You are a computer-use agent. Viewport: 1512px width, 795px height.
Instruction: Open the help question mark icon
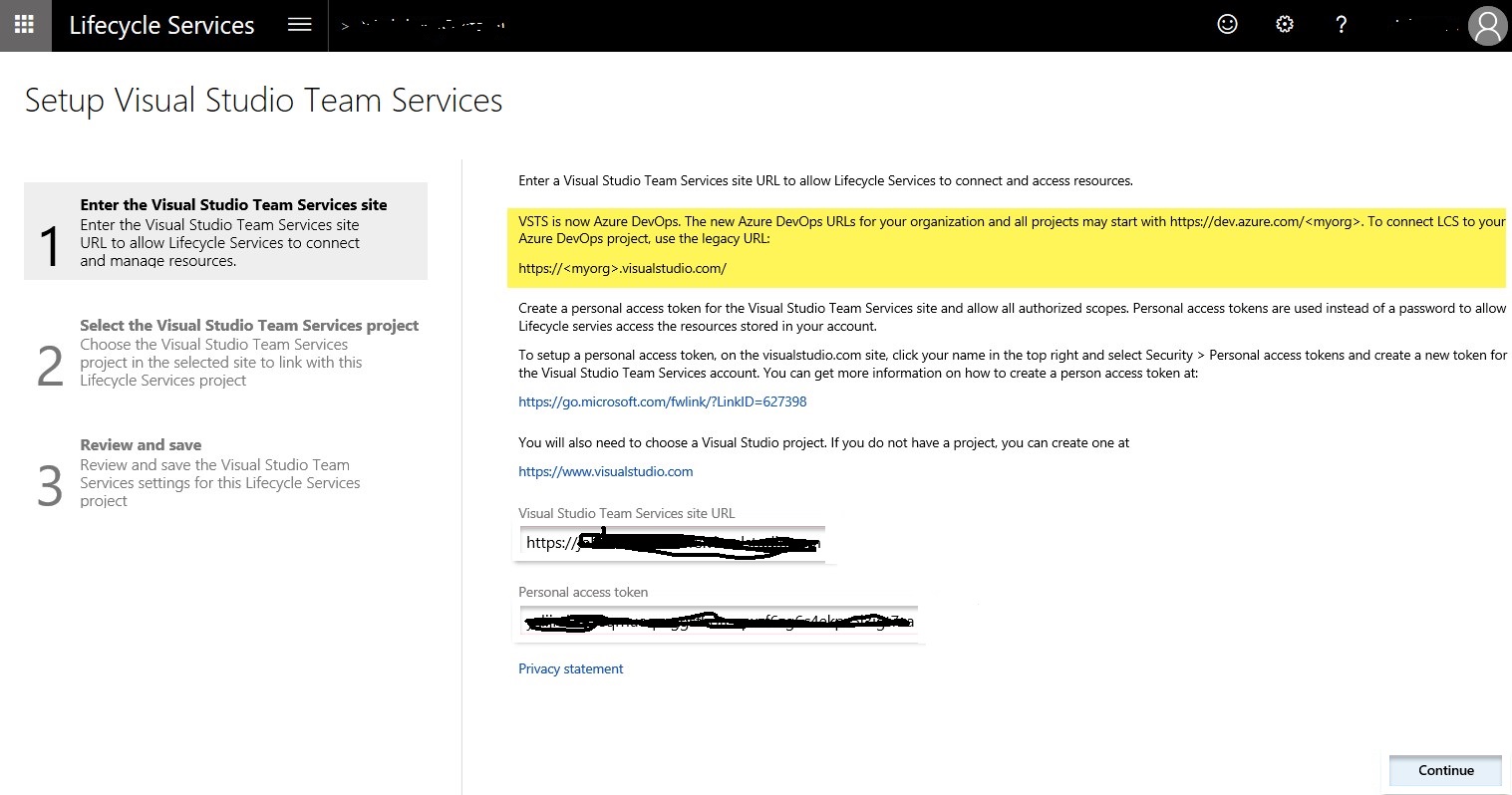pos(1342,25)
